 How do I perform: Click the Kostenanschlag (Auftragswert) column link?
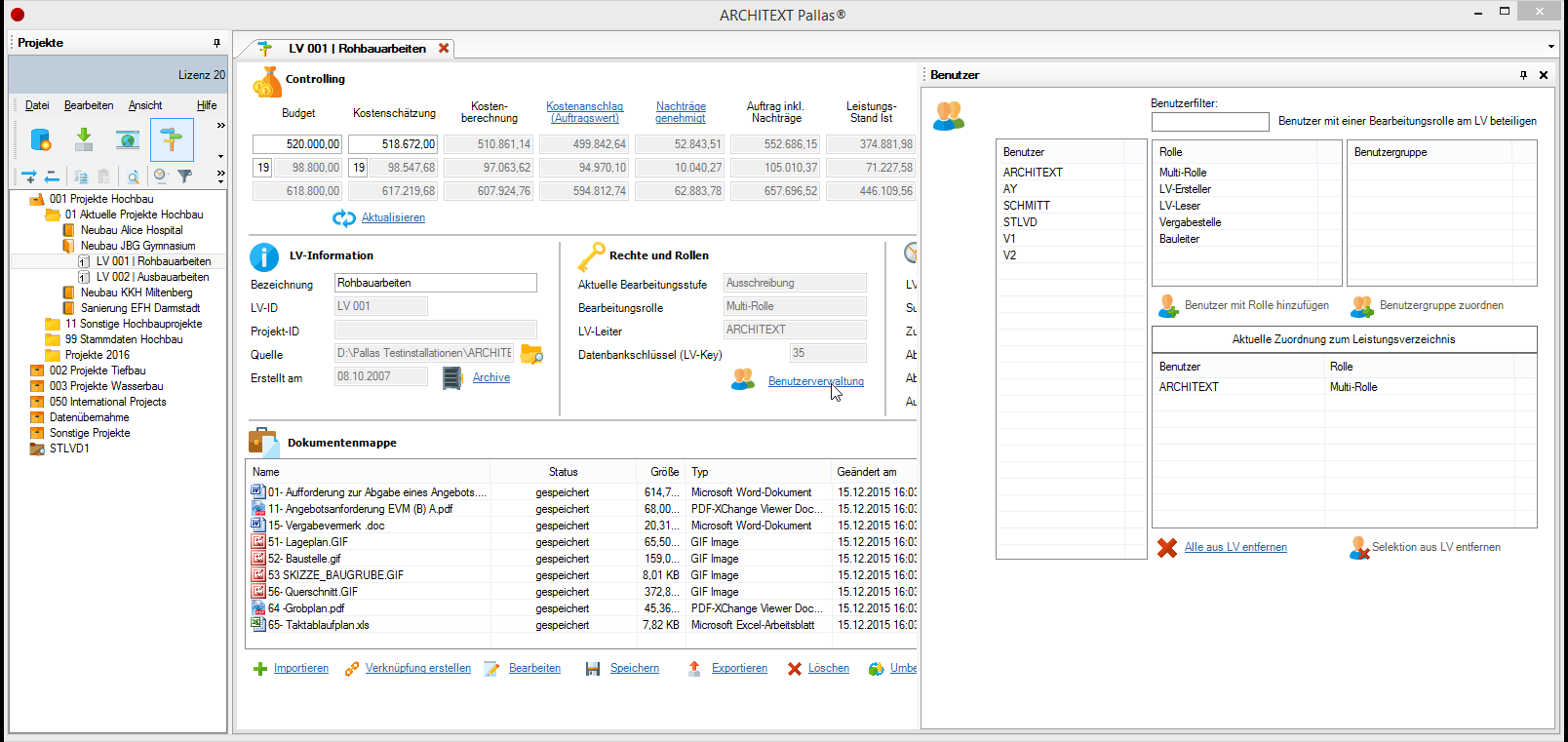click(584, 112)
